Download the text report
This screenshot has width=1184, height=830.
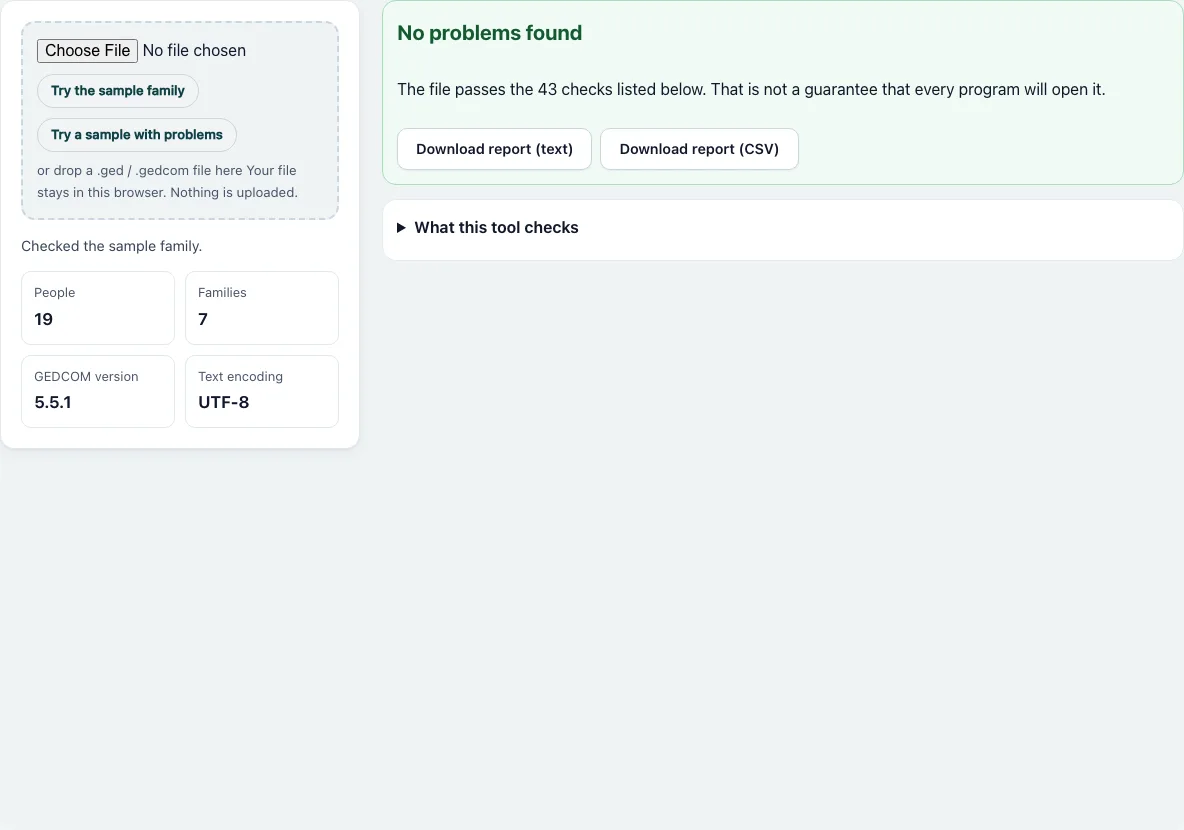495,149
